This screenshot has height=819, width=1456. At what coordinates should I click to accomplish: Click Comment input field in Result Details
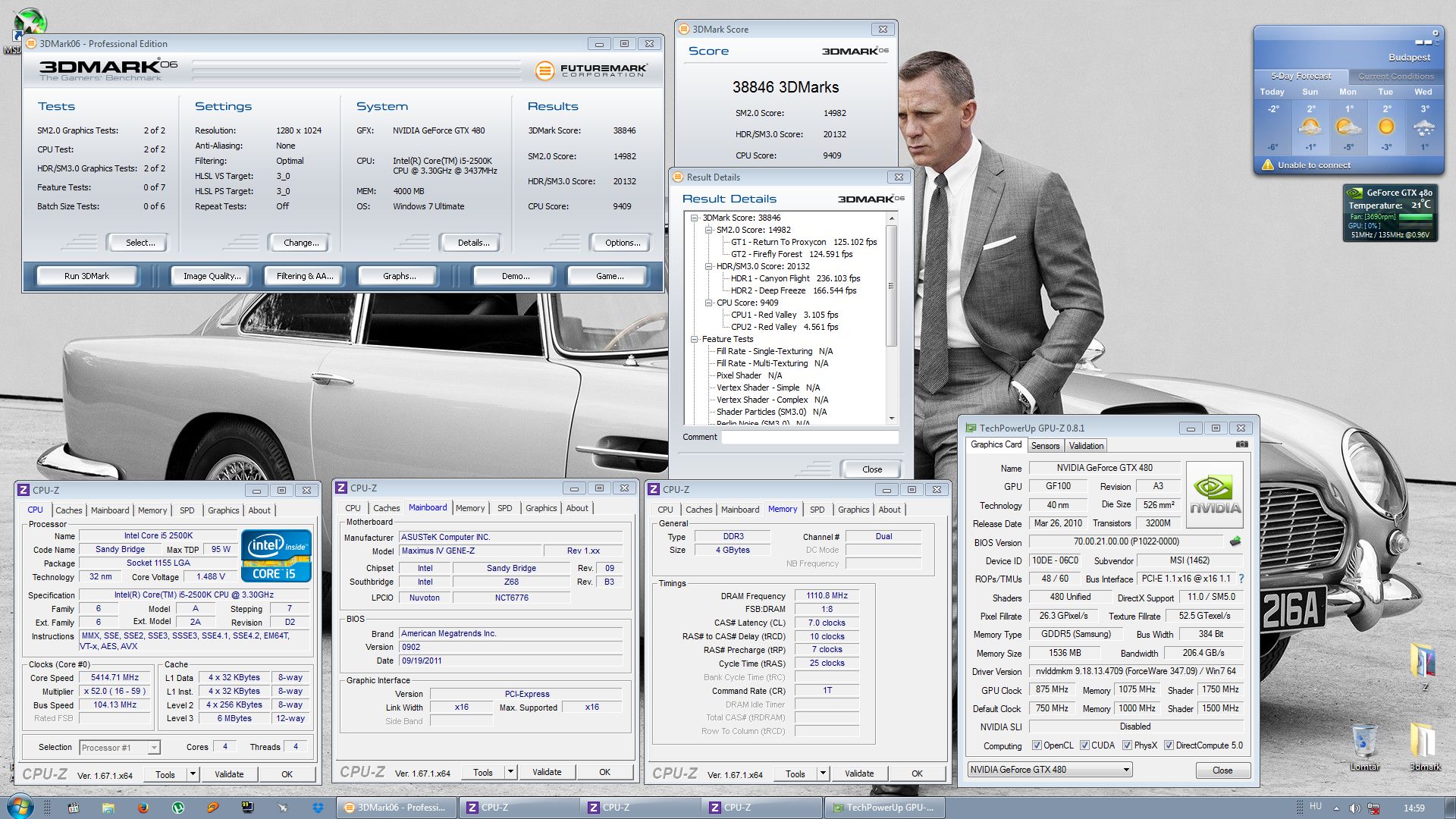tap(809, 437)
